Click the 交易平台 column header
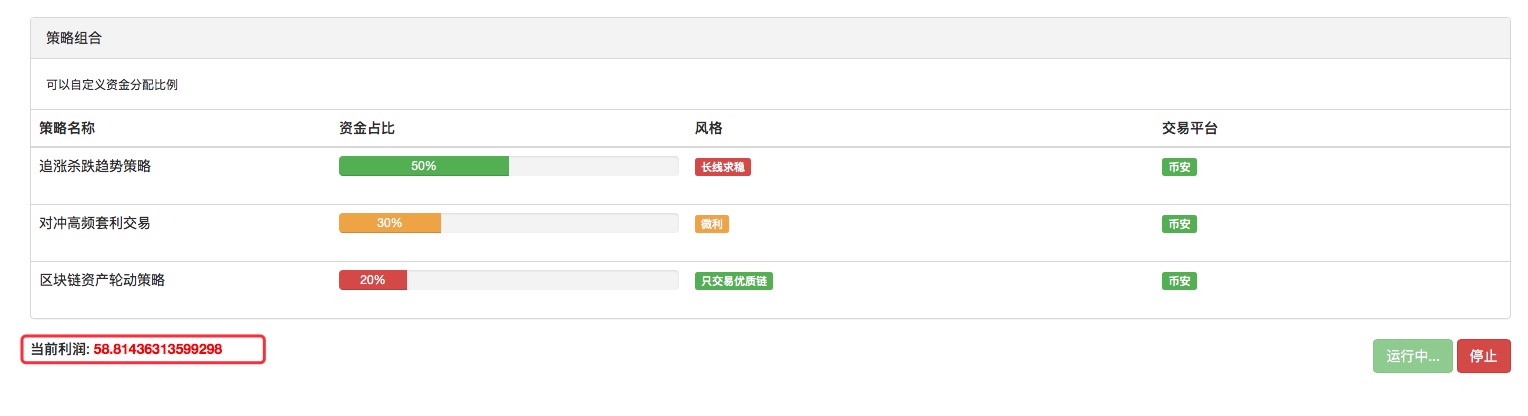This screenshot has height=416, width=1528. point(1189,128)
